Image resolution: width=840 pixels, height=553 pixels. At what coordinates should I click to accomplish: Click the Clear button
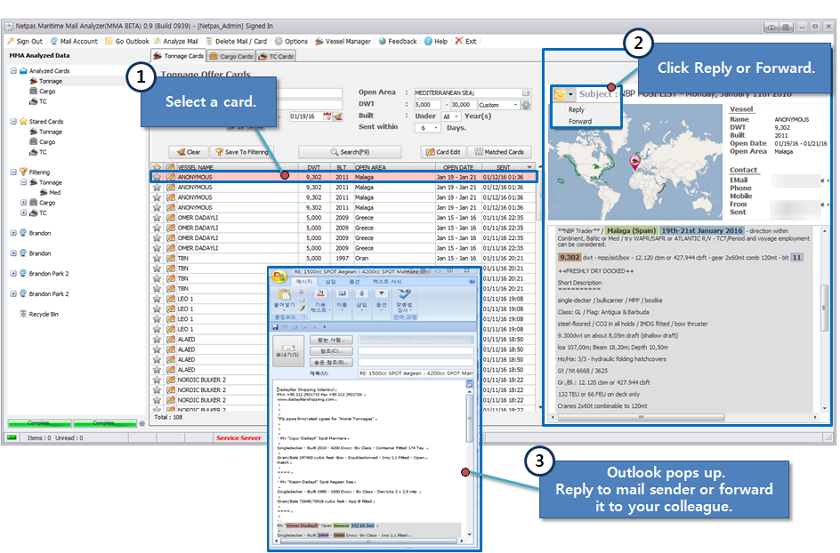[189, 152]
